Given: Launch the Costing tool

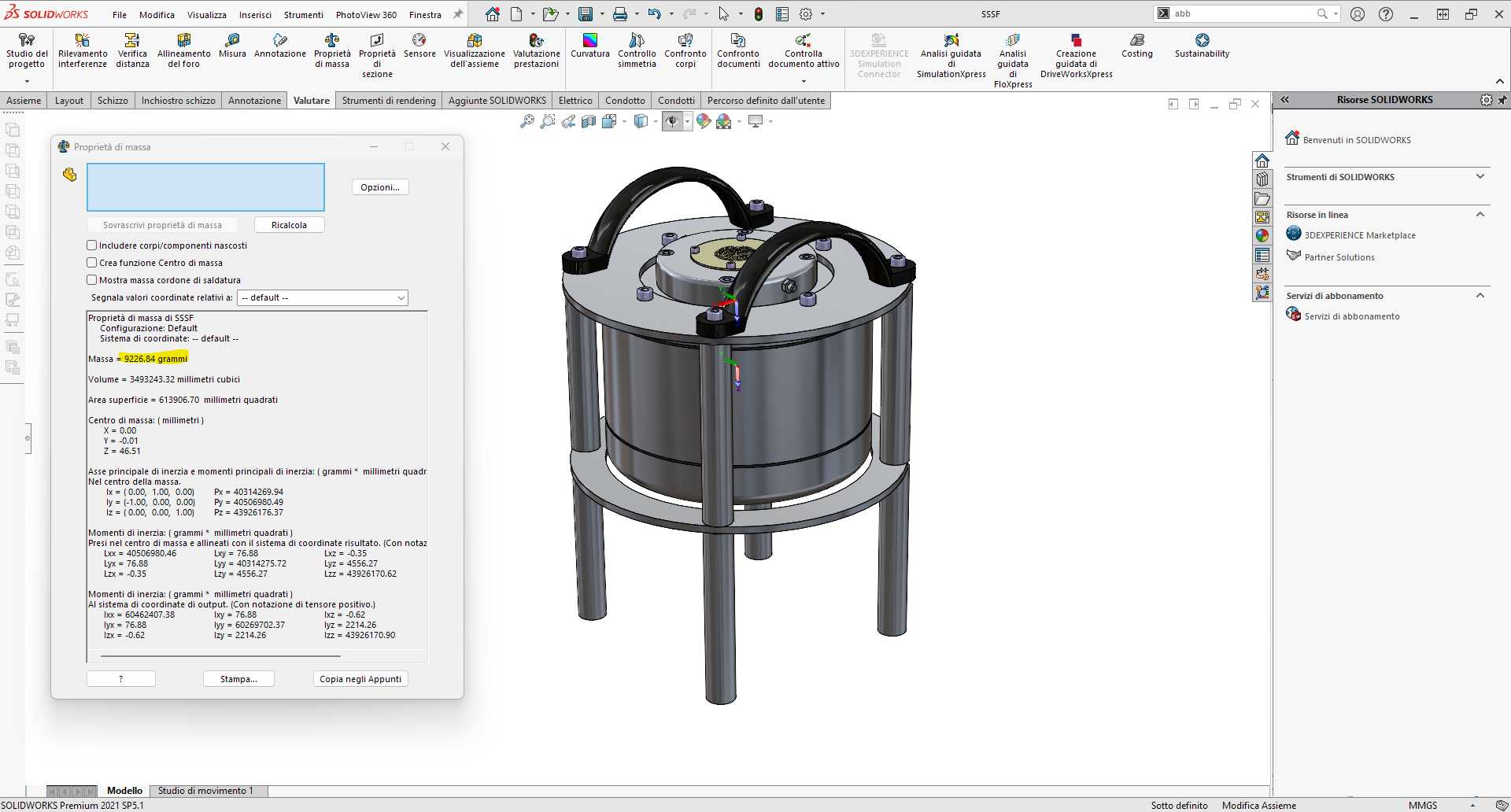Looking at the screenshot, I should tap(1136, 46).
